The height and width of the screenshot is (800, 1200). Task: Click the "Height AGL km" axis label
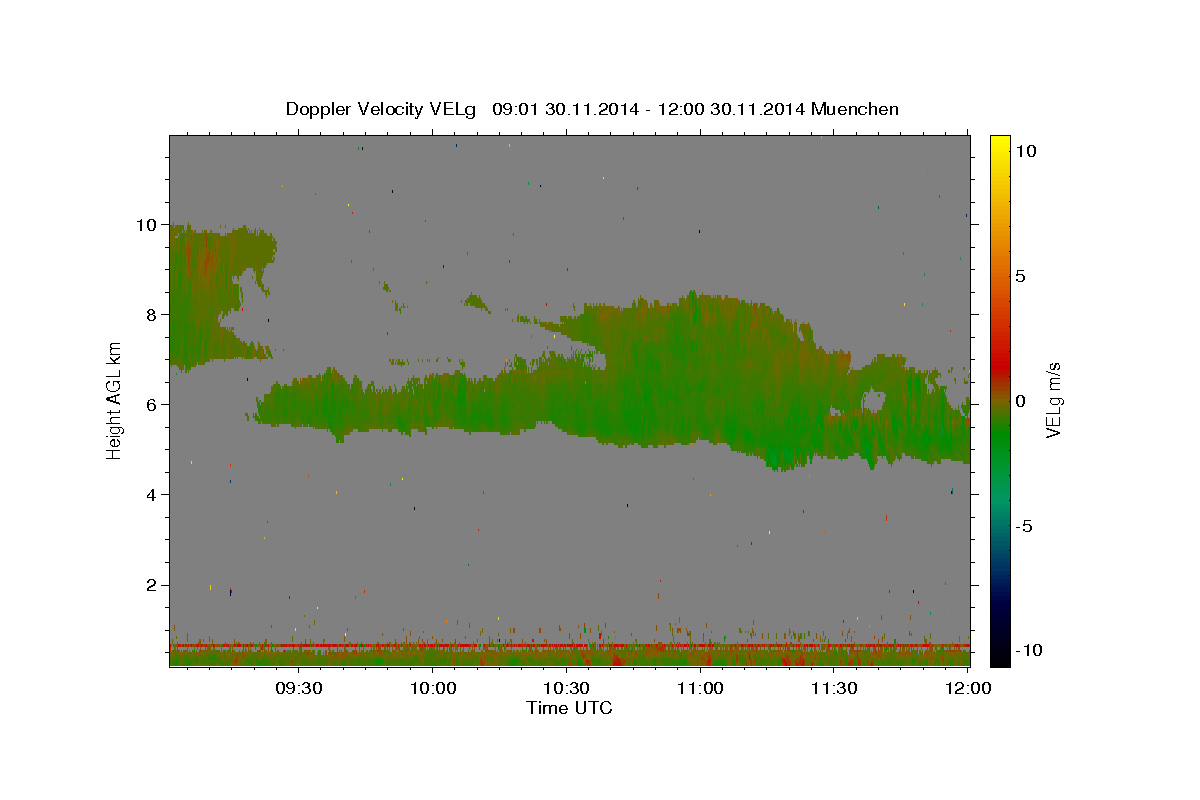[115, 400]
